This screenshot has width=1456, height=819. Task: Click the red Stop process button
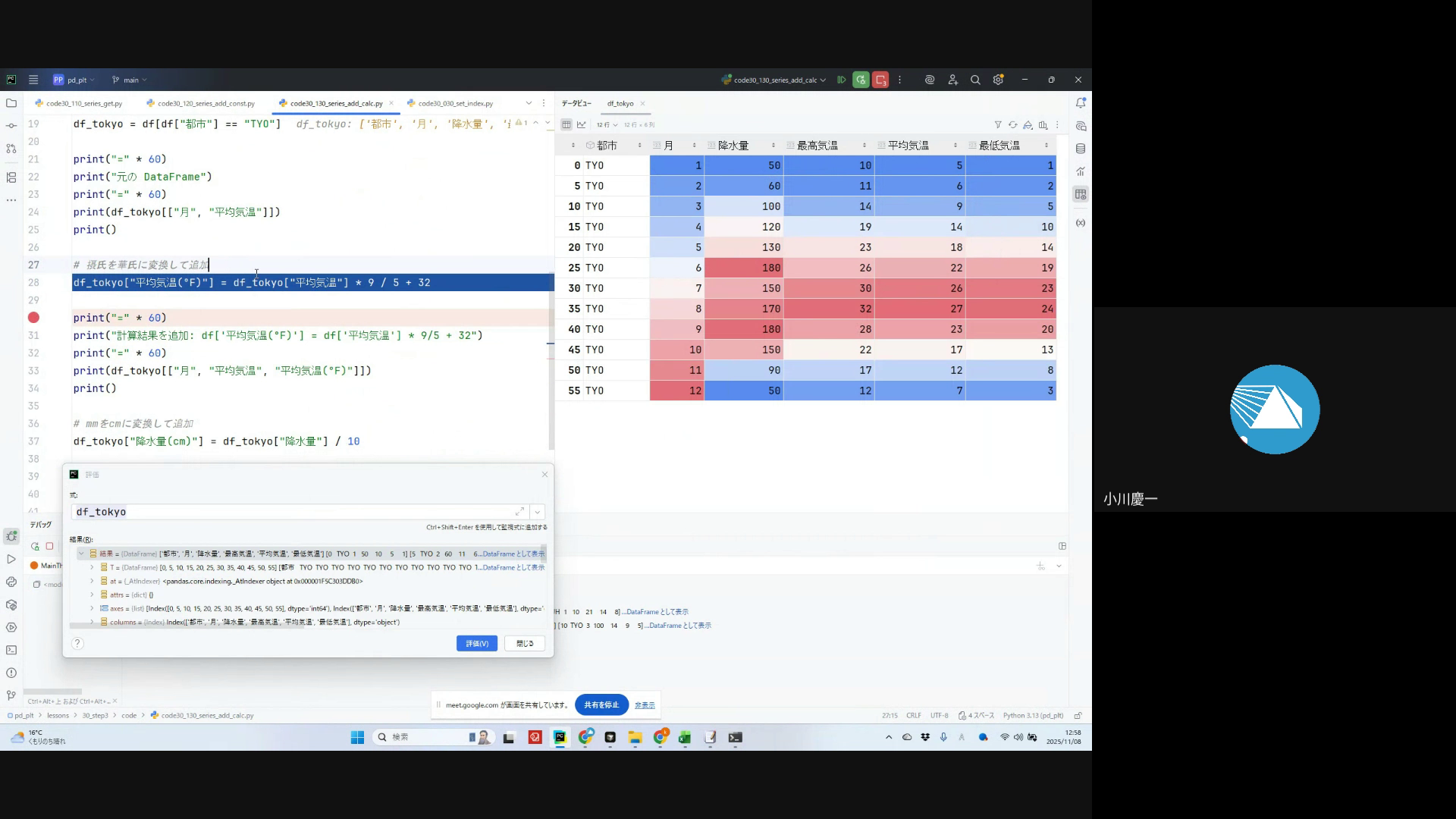click(880, 80)
